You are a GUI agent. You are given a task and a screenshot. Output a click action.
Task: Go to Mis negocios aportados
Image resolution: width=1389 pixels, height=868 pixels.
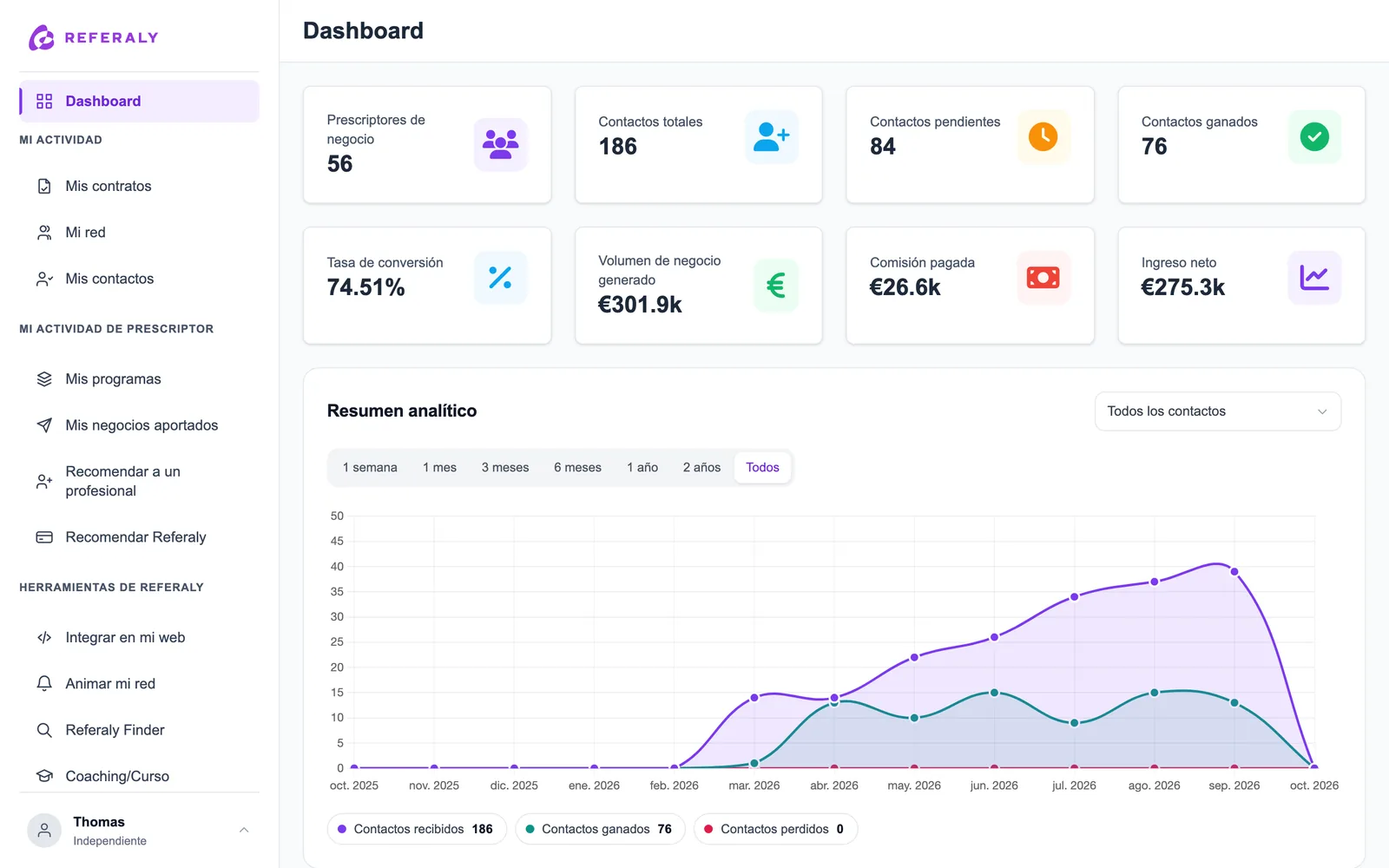point(139,425)
